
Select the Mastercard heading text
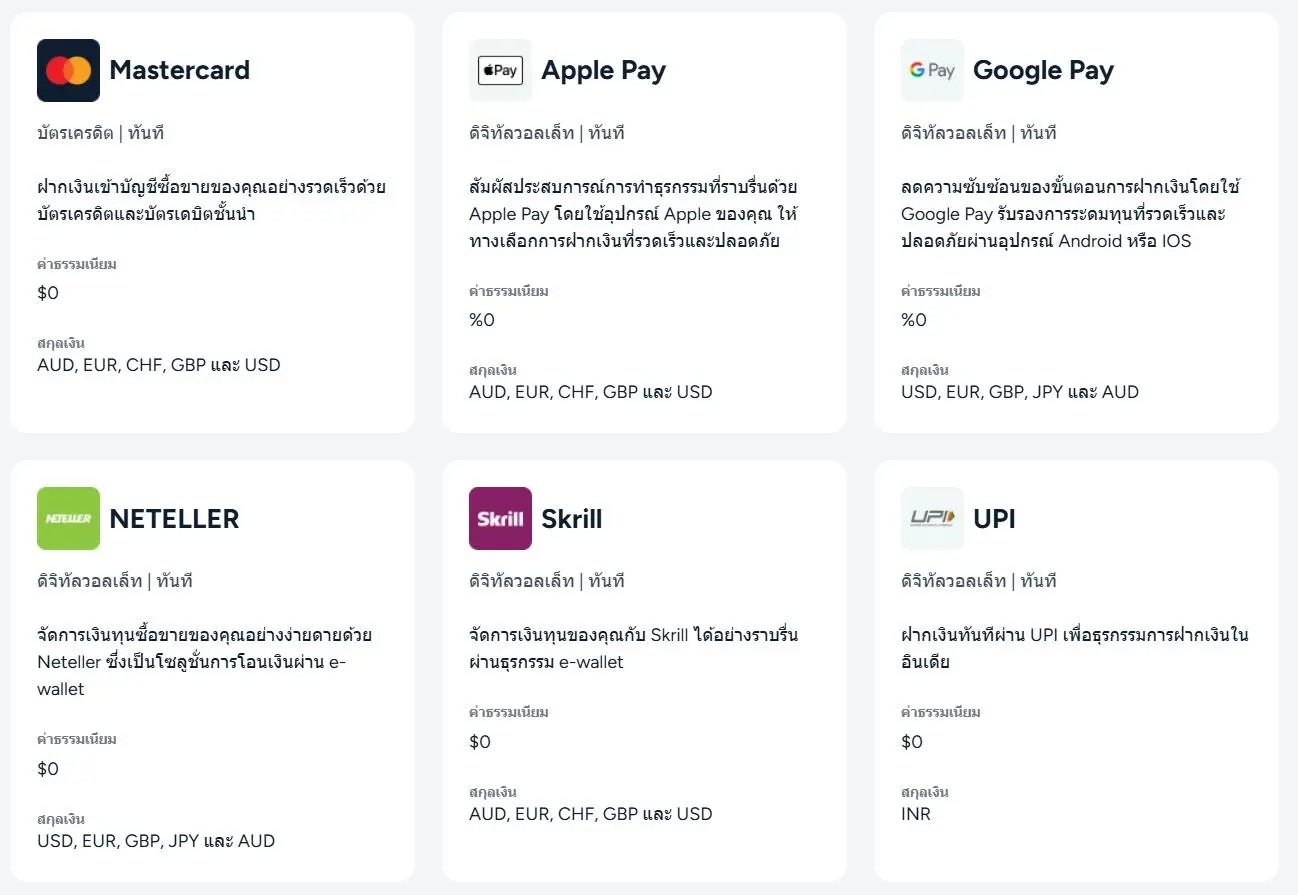pyautogui.click(x=179, y=71)
